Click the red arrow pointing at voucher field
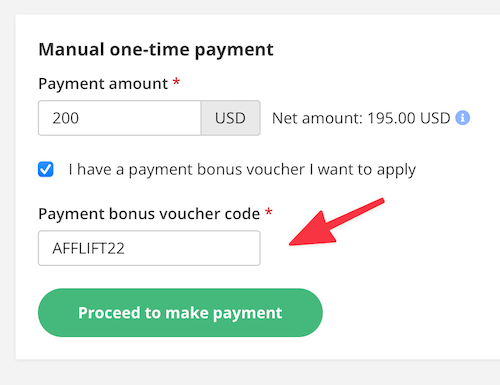The height and width of the screenshot is (385, 500). [337, 222]
